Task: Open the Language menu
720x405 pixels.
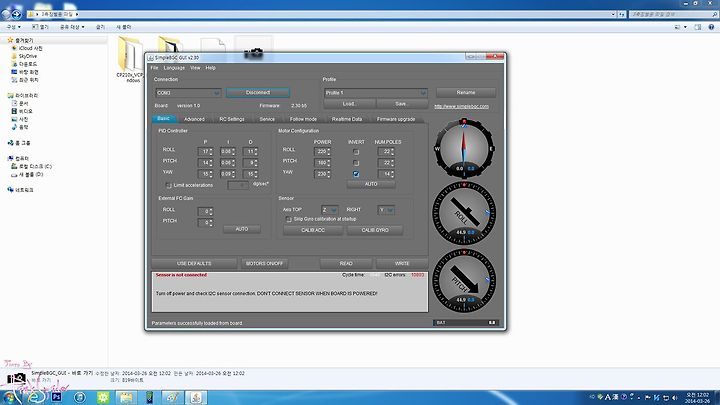Action: 174,68
